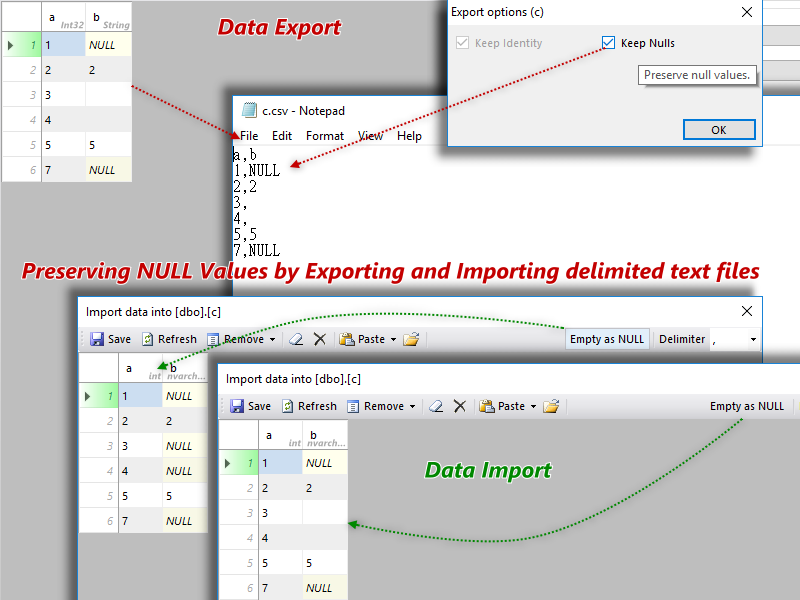Open the Edit menu in Notepad
Viewport: 800px width, 600px height.
pos(282,136)
